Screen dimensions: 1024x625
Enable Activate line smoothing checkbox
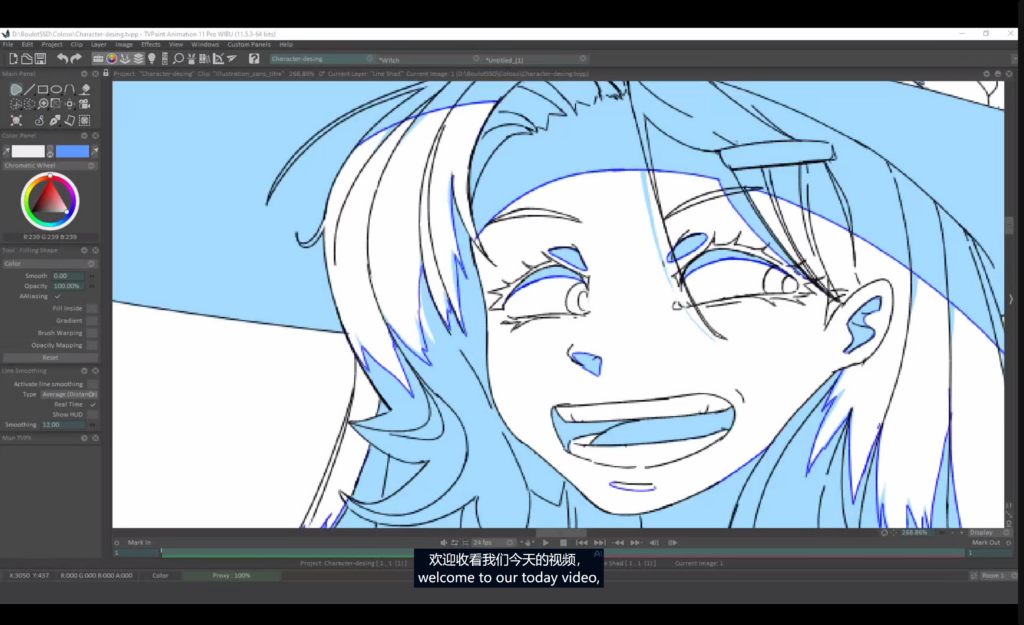pos(92,384)
